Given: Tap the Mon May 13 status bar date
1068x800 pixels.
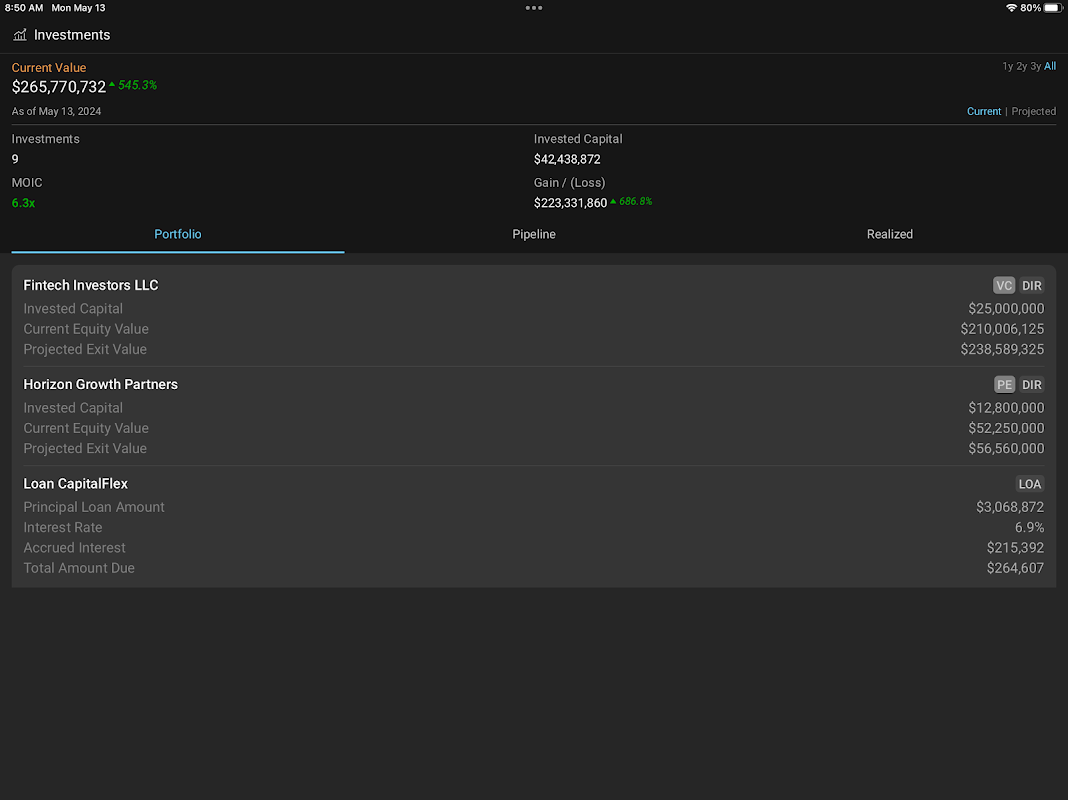Looking at the screenshot, I should 78,8.
